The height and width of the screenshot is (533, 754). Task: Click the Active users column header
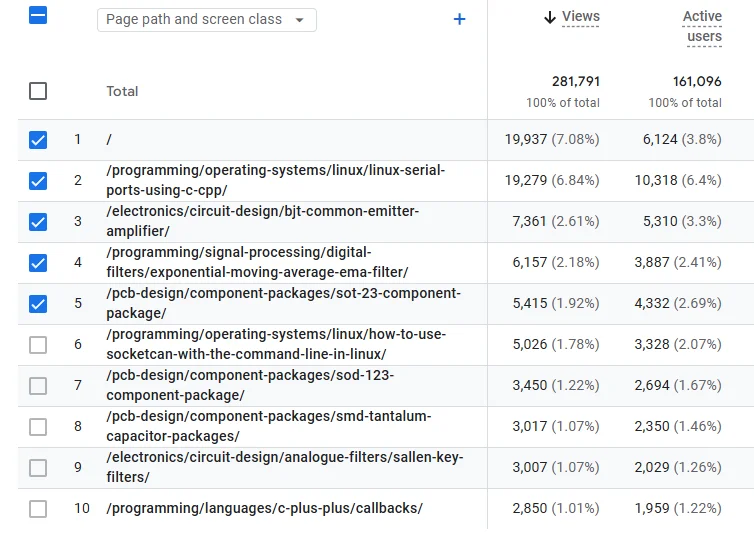click(702, 26)
